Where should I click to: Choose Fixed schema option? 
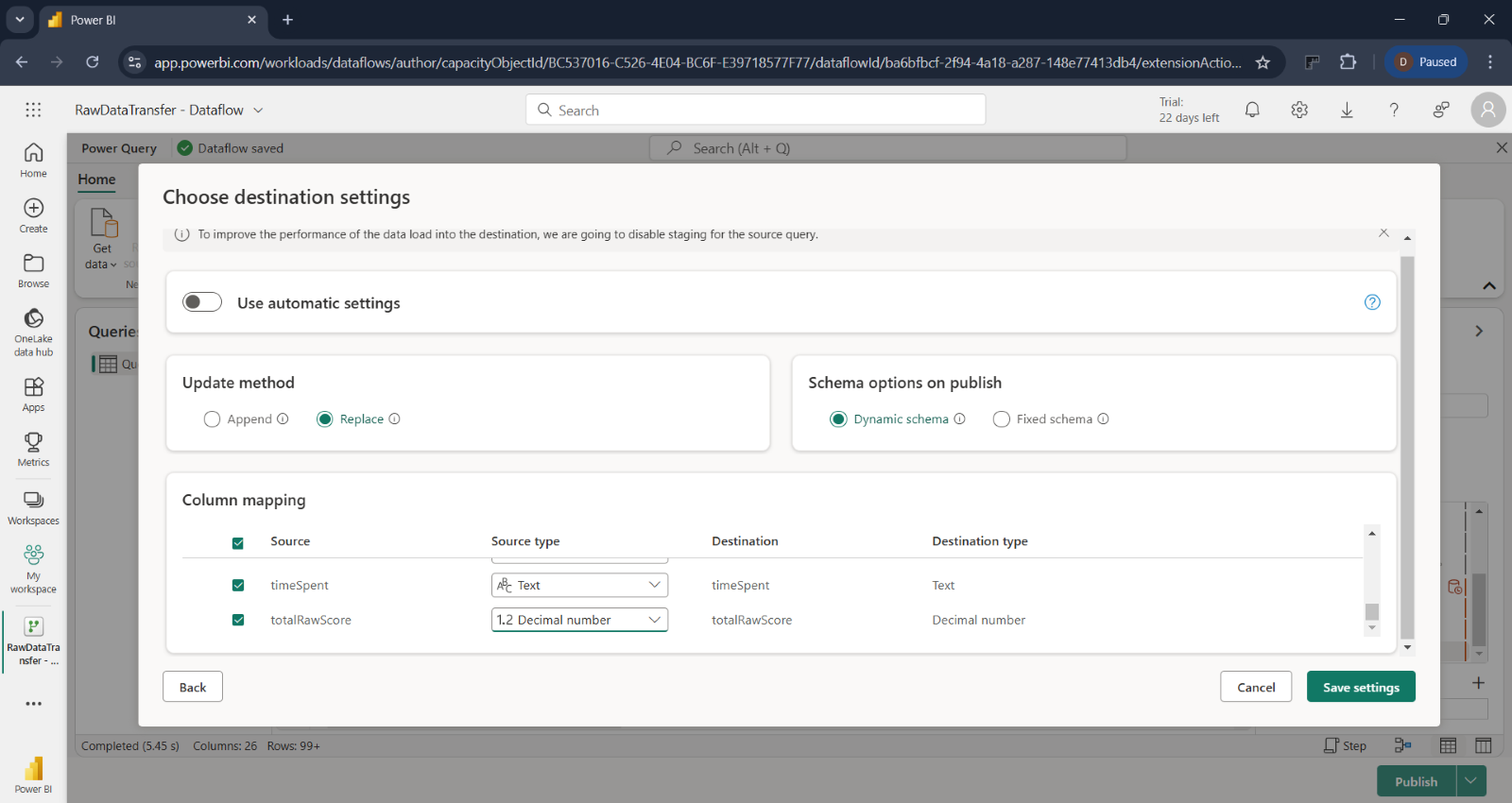[x=1001, y=419]
